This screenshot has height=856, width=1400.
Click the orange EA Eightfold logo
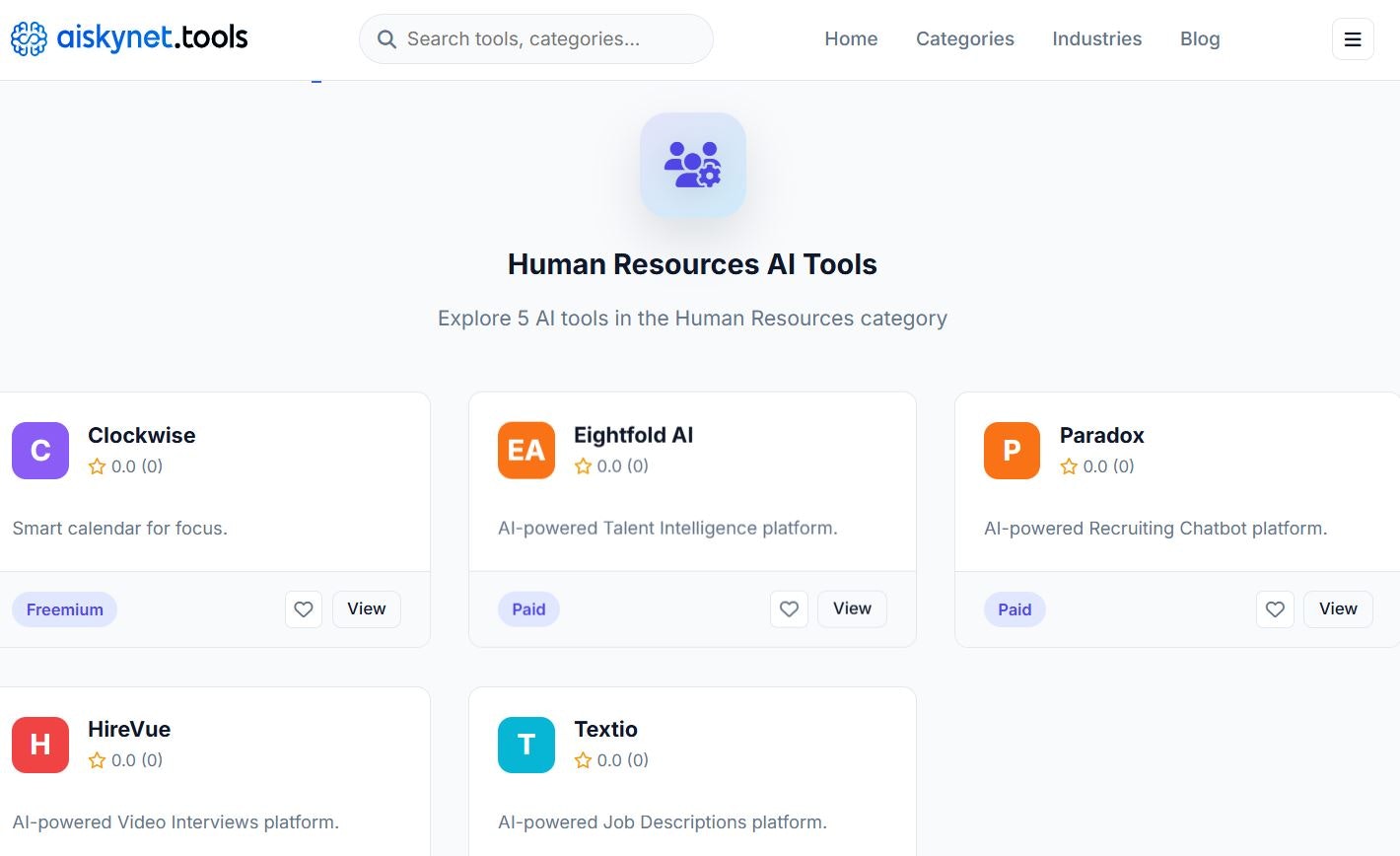point(526,451)
